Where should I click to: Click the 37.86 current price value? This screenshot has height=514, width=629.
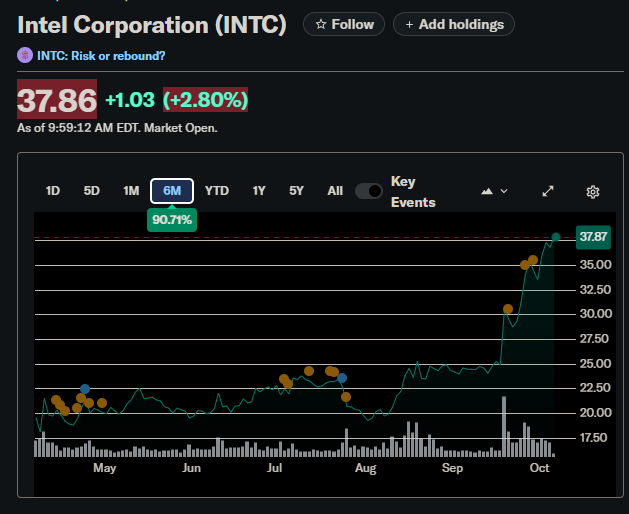[x=57, y=100]
